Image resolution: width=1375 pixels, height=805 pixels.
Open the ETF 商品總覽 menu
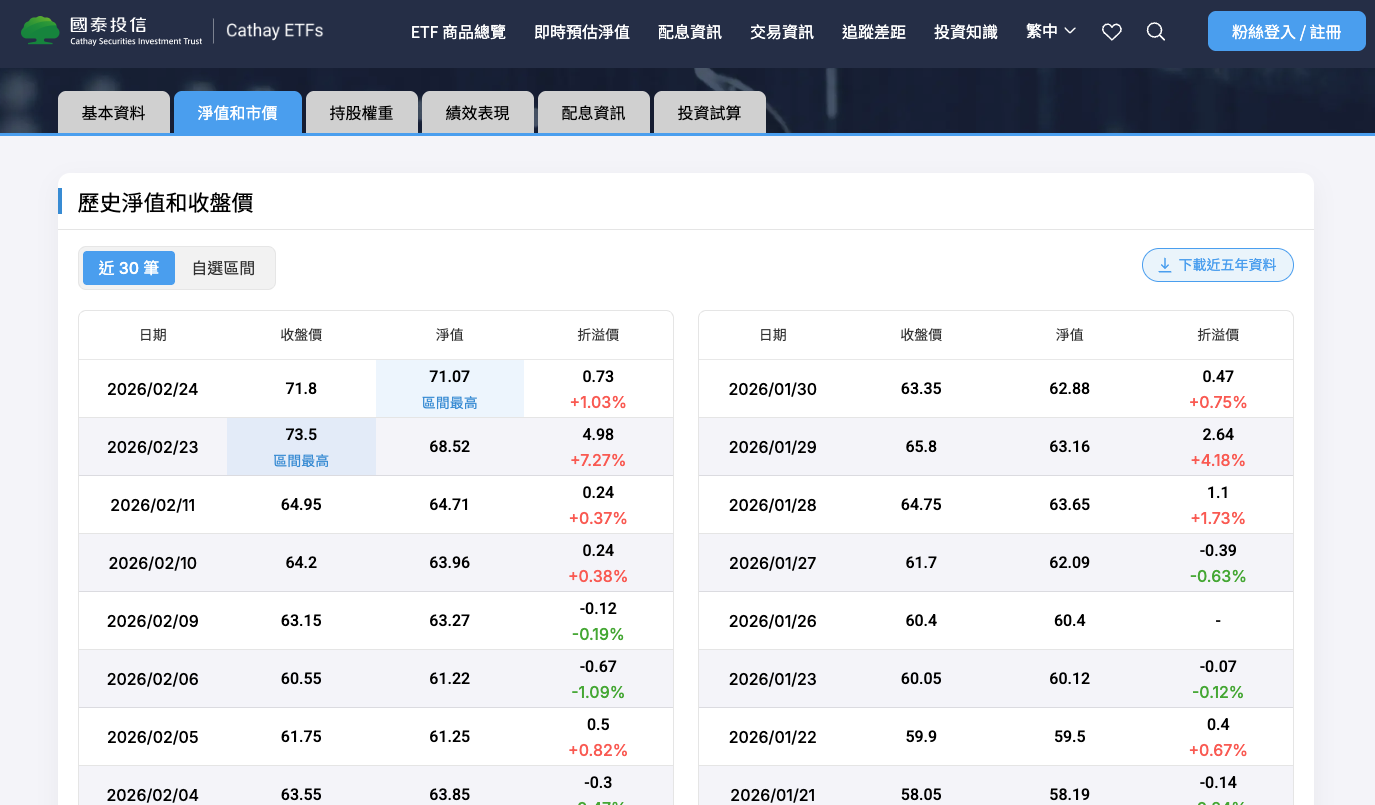coord(458,32)
